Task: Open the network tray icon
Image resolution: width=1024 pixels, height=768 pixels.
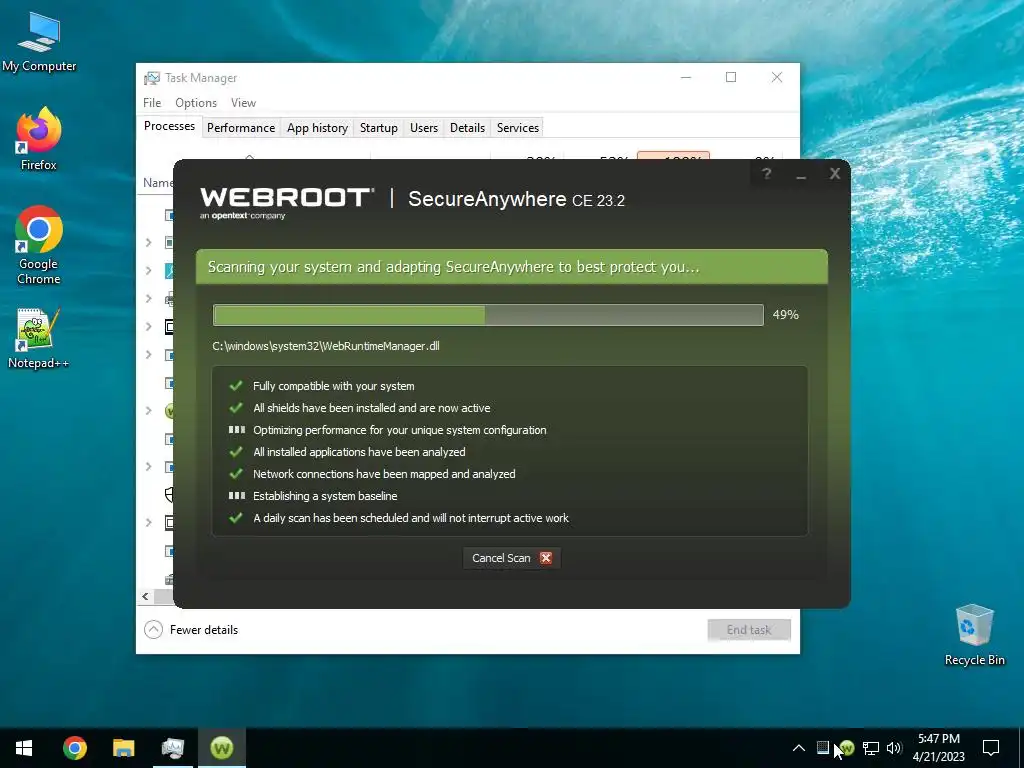Action: click(871, 748)
